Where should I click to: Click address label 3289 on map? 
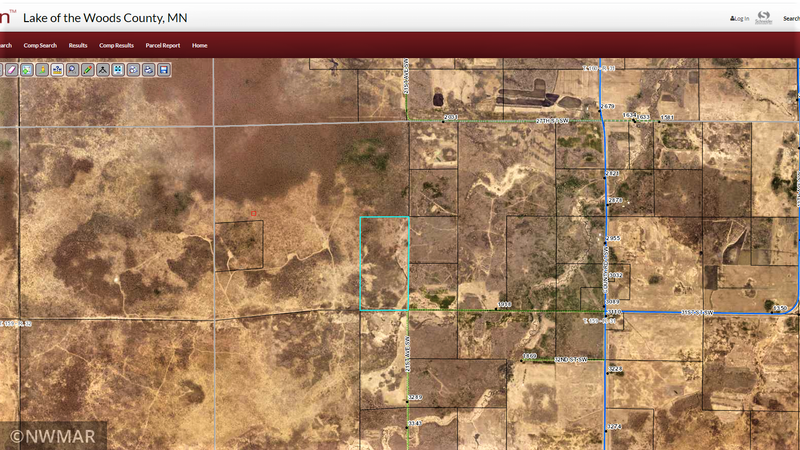pos(415,397)
